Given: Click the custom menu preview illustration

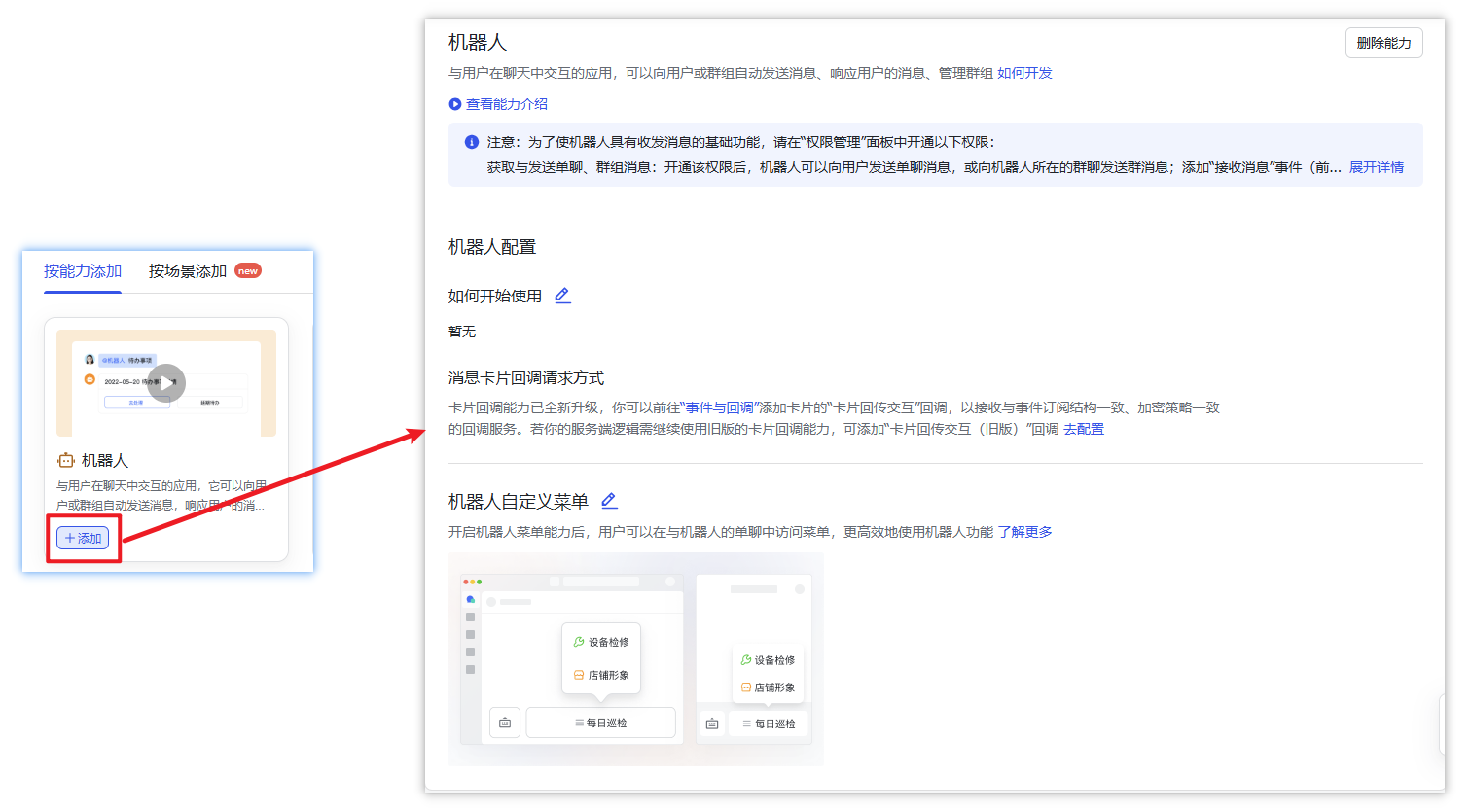Looking at the screenshot, I should tap(636, 659).
